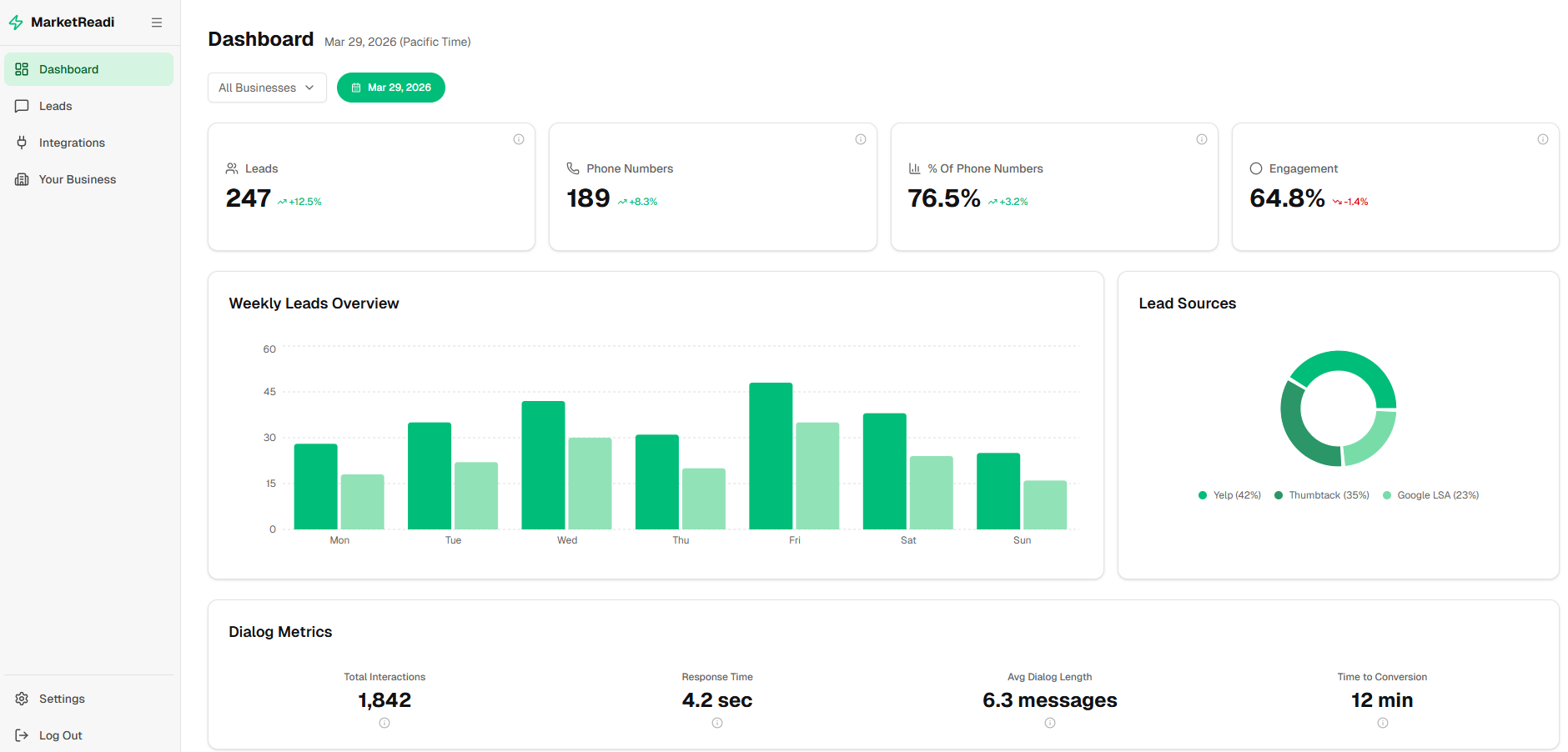Click the Log Out icon in sidebar
Image resolution: width=1568 pixels, height=752 pixels.
coord(22,734)
